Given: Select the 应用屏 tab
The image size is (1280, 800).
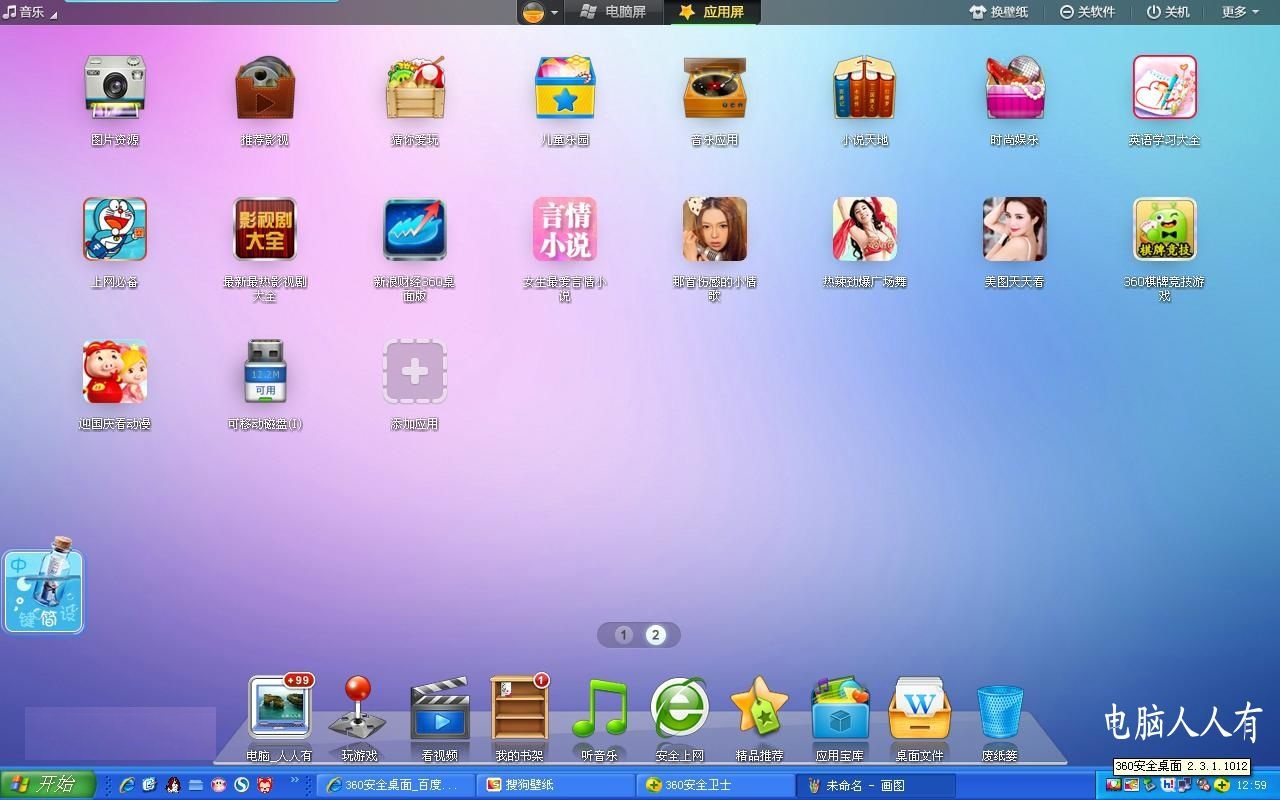Looking at the screenshot, I should (x=713, y=12).
